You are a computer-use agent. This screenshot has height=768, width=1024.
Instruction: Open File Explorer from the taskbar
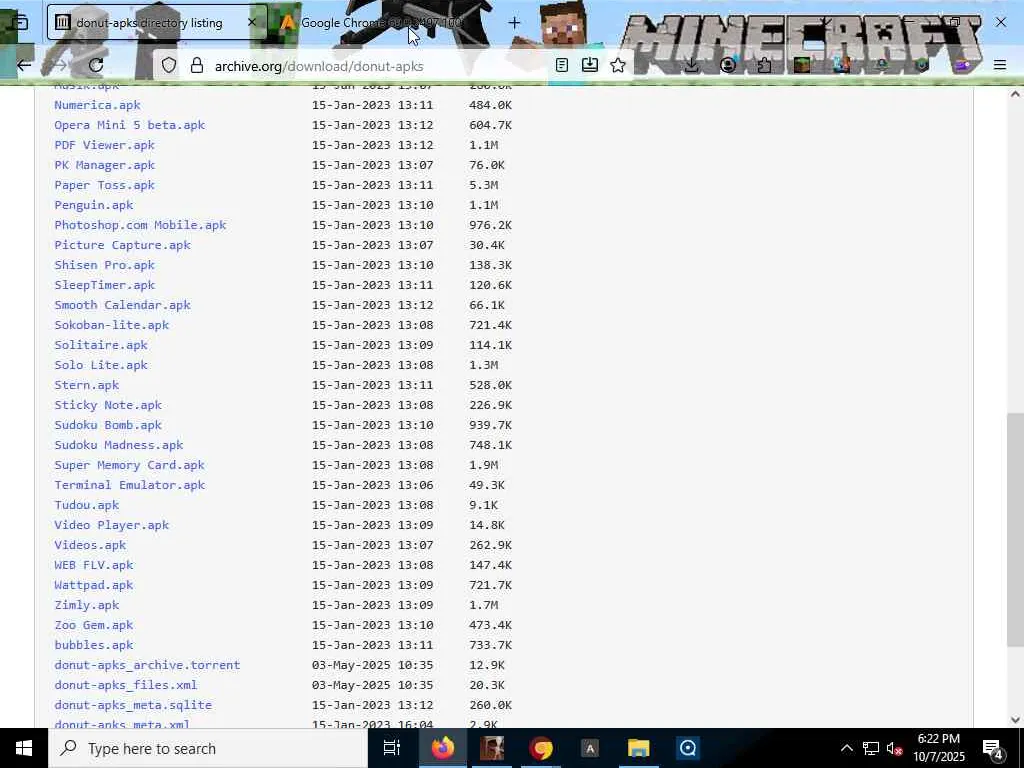pyautogui.click(x=639, y=748)
